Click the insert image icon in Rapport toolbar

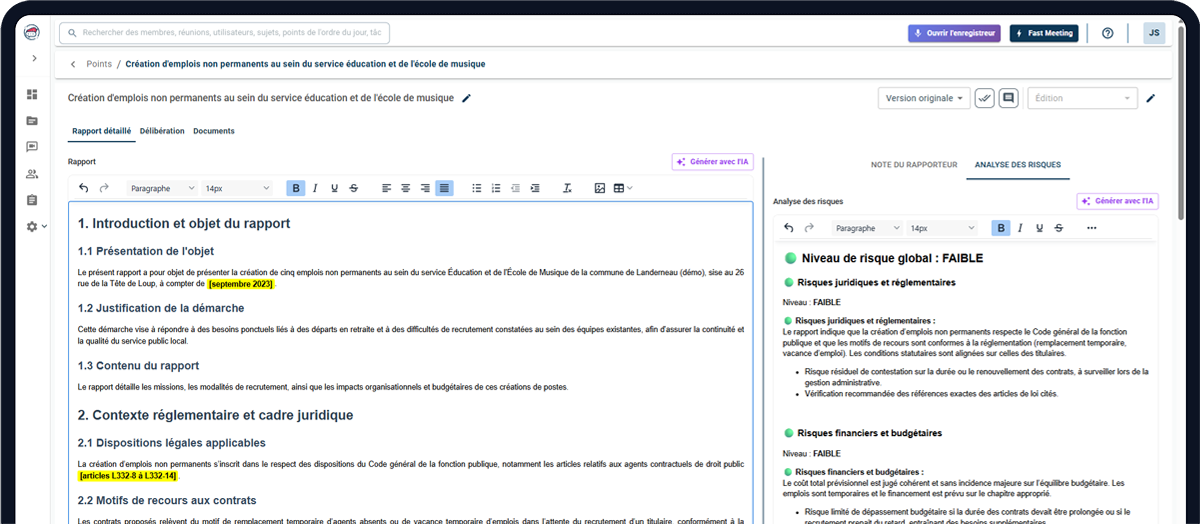coord(600,188)
